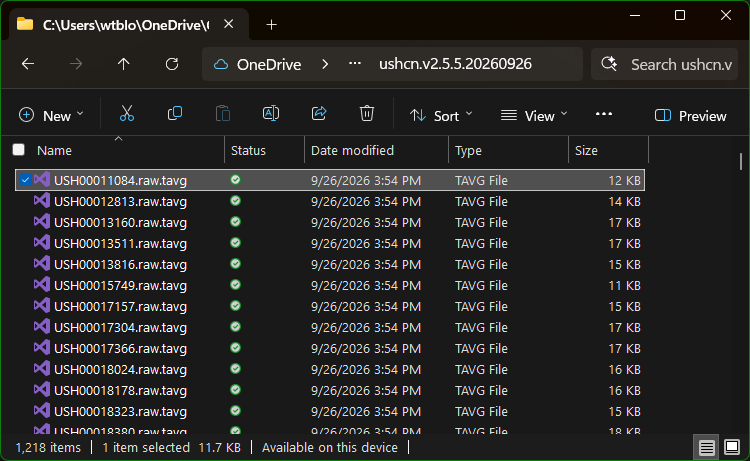Sort by the Name column header
Viewport: 750px width, 461px height.
(x=55, y=151)
